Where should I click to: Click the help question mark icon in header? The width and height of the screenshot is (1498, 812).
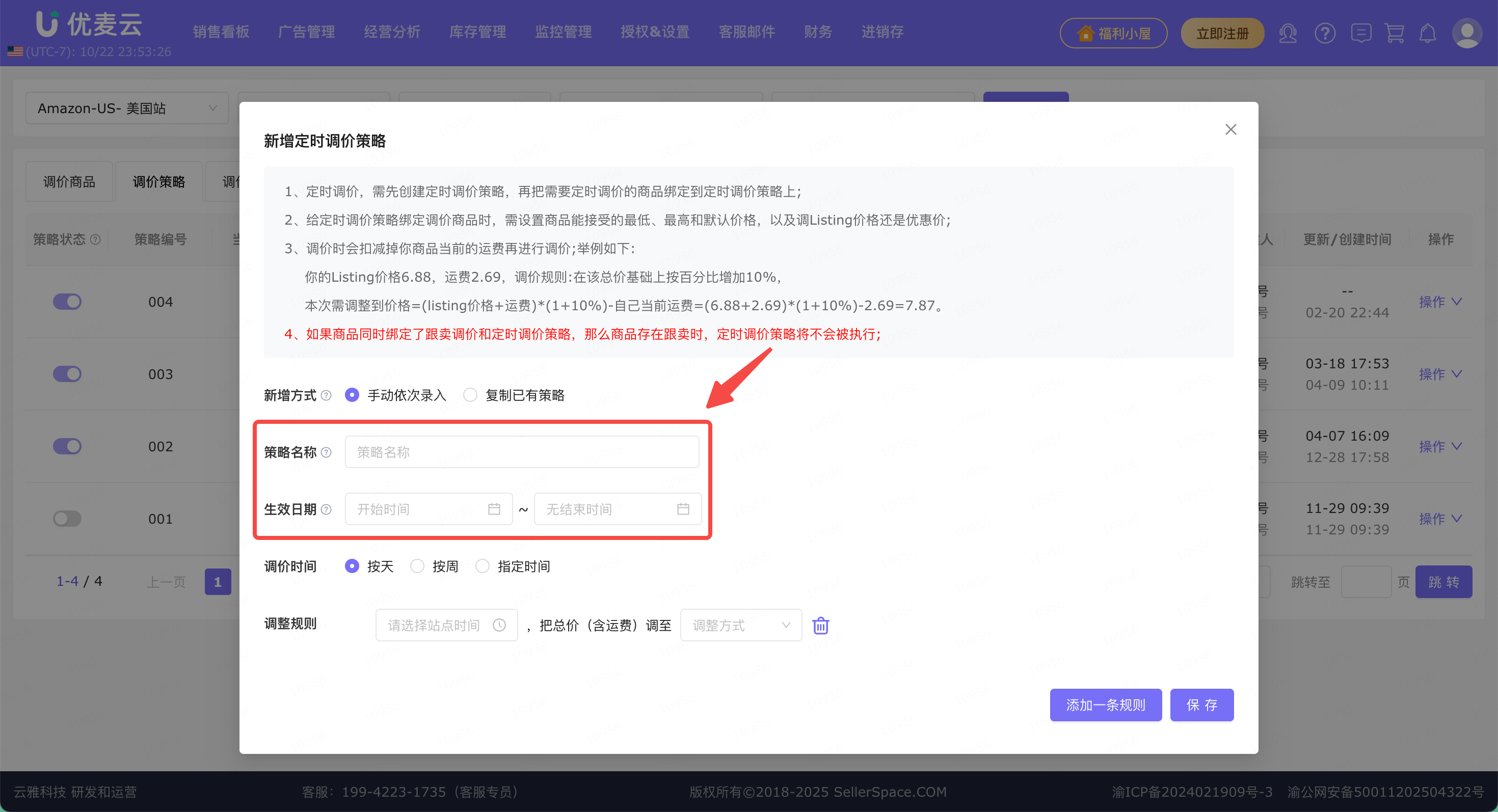[1325, 33]
